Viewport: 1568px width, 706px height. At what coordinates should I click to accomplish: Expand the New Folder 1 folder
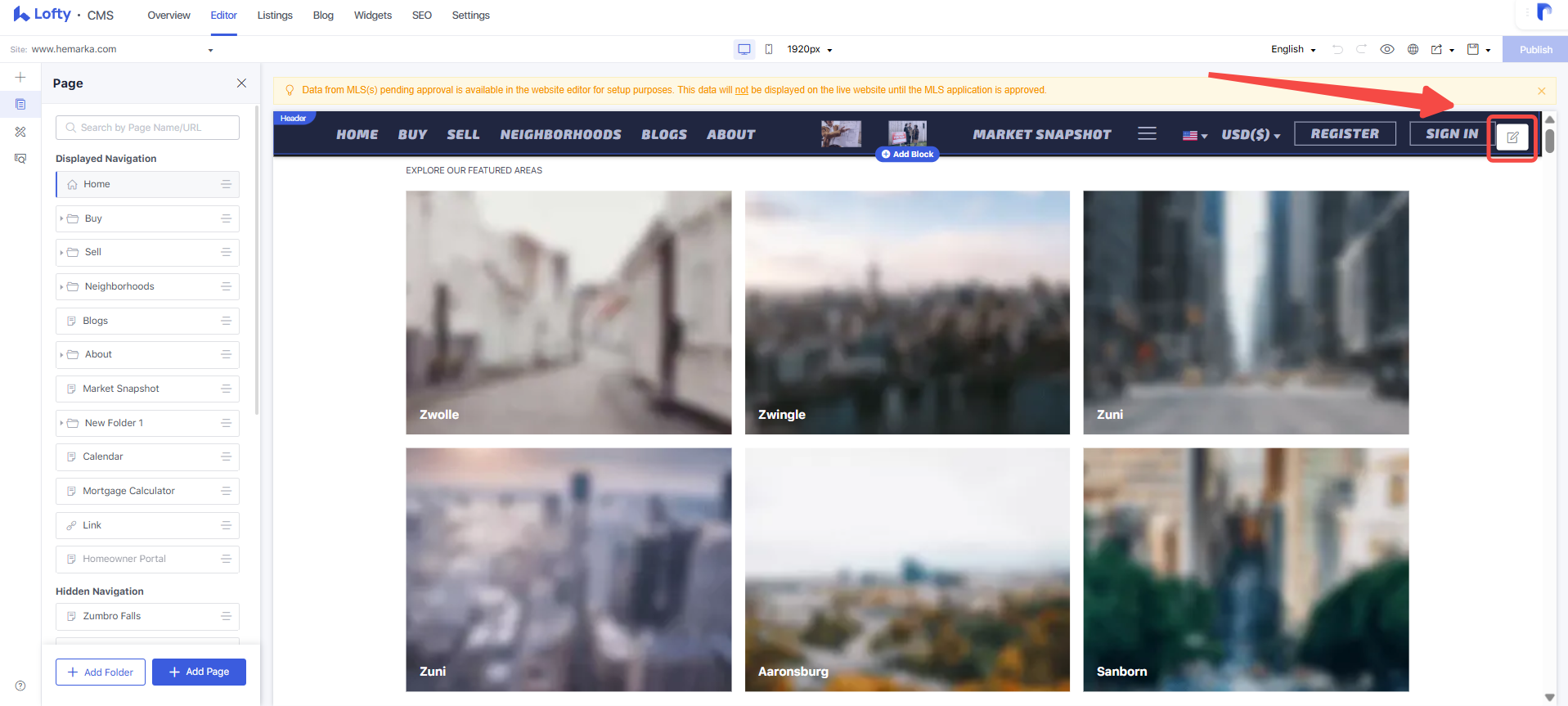pos(61,423)
